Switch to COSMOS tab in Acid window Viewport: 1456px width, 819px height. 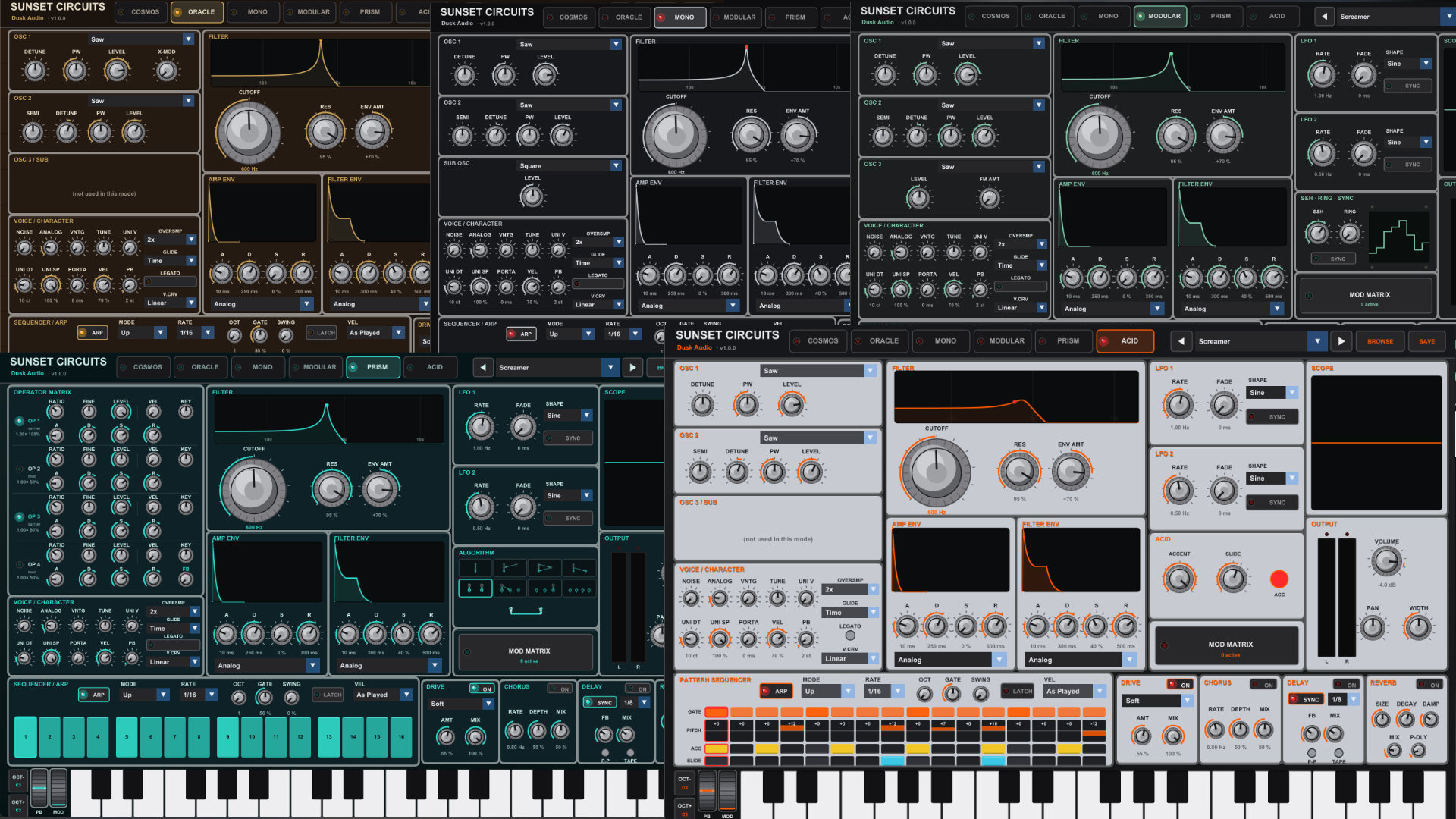tap(817, 341)
